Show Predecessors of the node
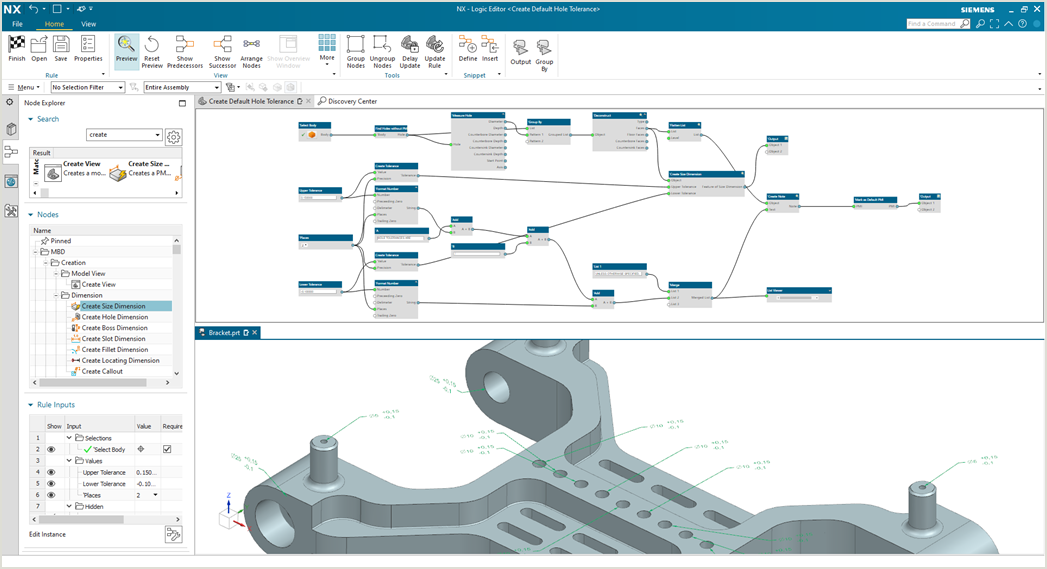1047x569 pixels. pyautogui.click(x=184, y=51)
